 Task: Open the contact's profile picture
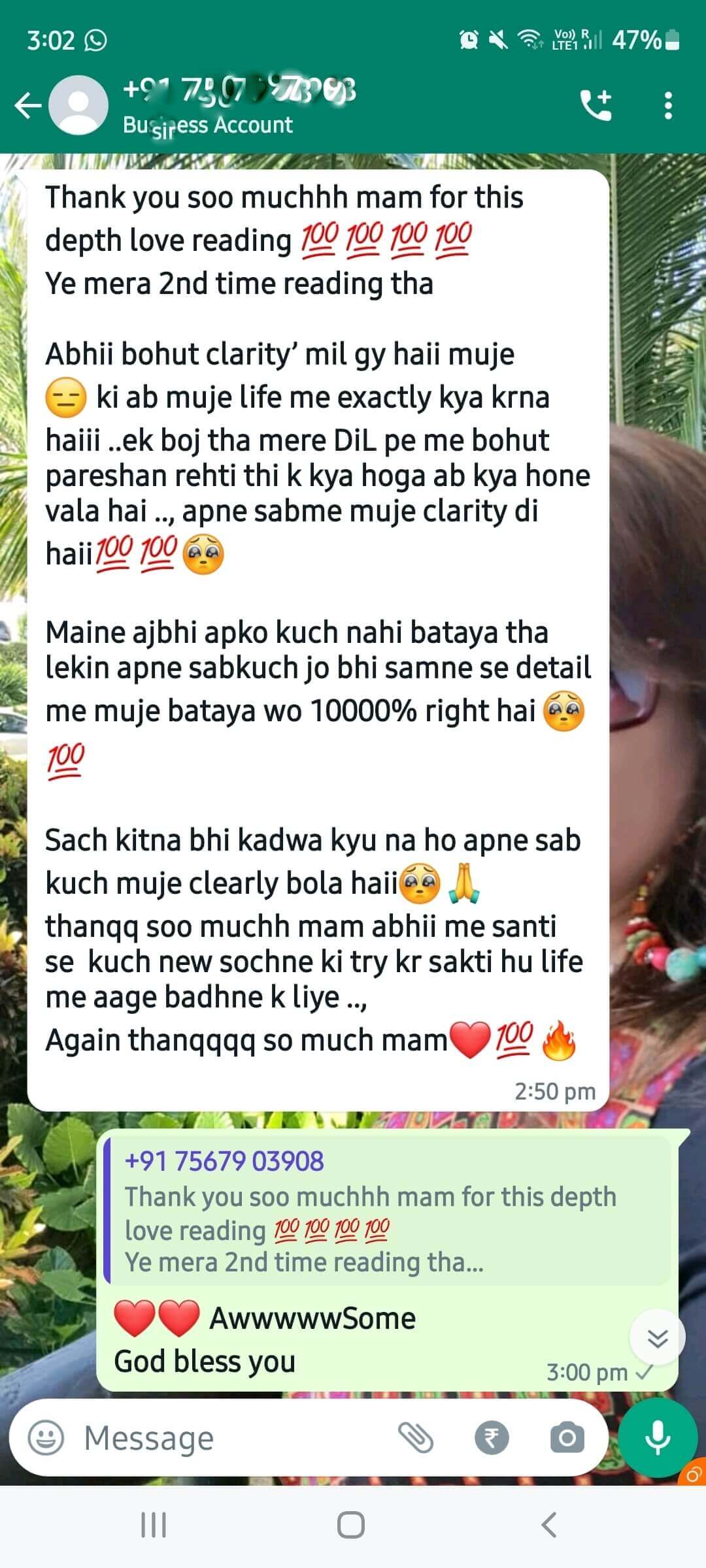coord(79,105)
